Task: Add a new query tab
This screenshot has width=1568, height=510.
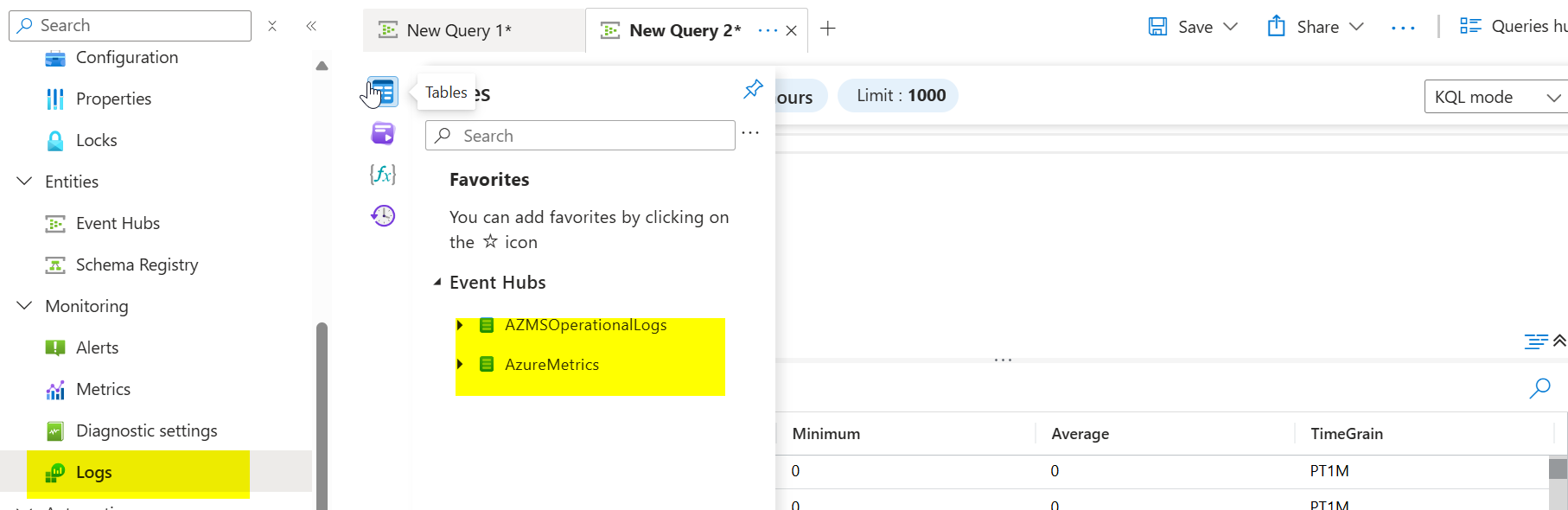Action: pyautogui.click(x=828, y=29)
